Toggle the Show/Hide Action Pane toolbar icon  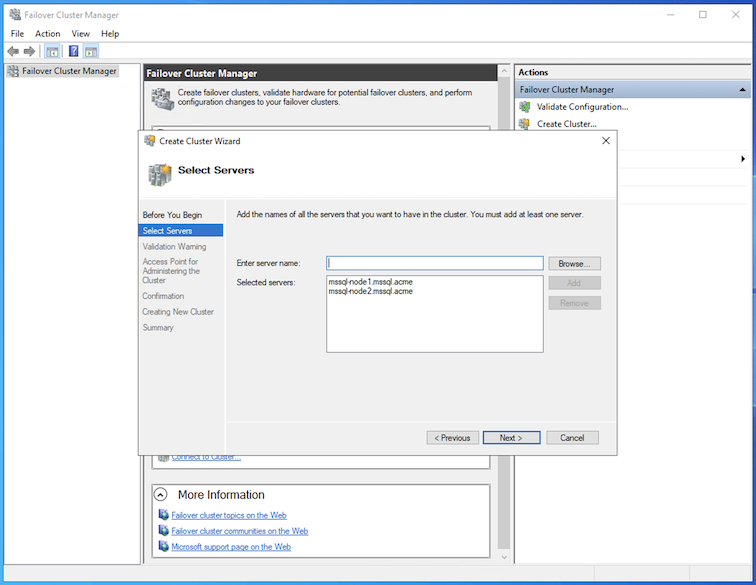(x=91, y=51)
